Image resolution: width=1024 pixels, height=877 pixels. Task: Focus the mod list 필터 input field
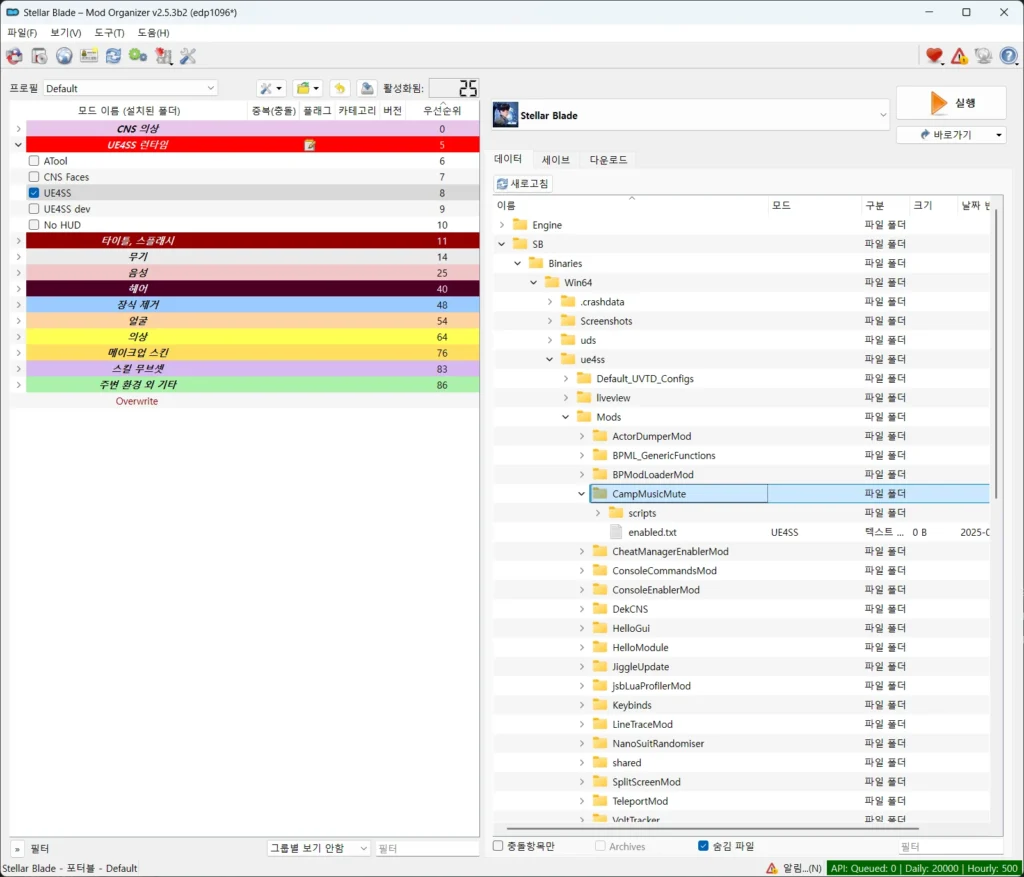427,848
